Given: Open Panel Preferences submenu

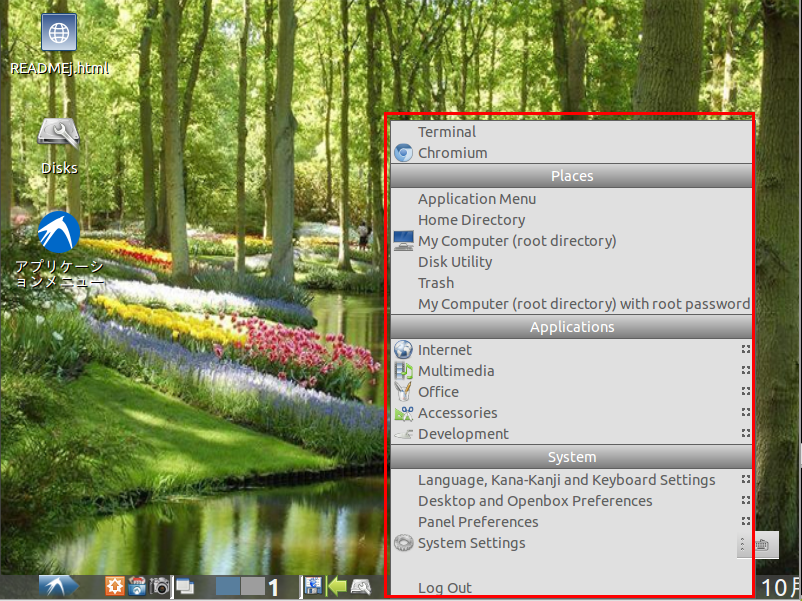Looking at the screenshot, I should [571, 522].
